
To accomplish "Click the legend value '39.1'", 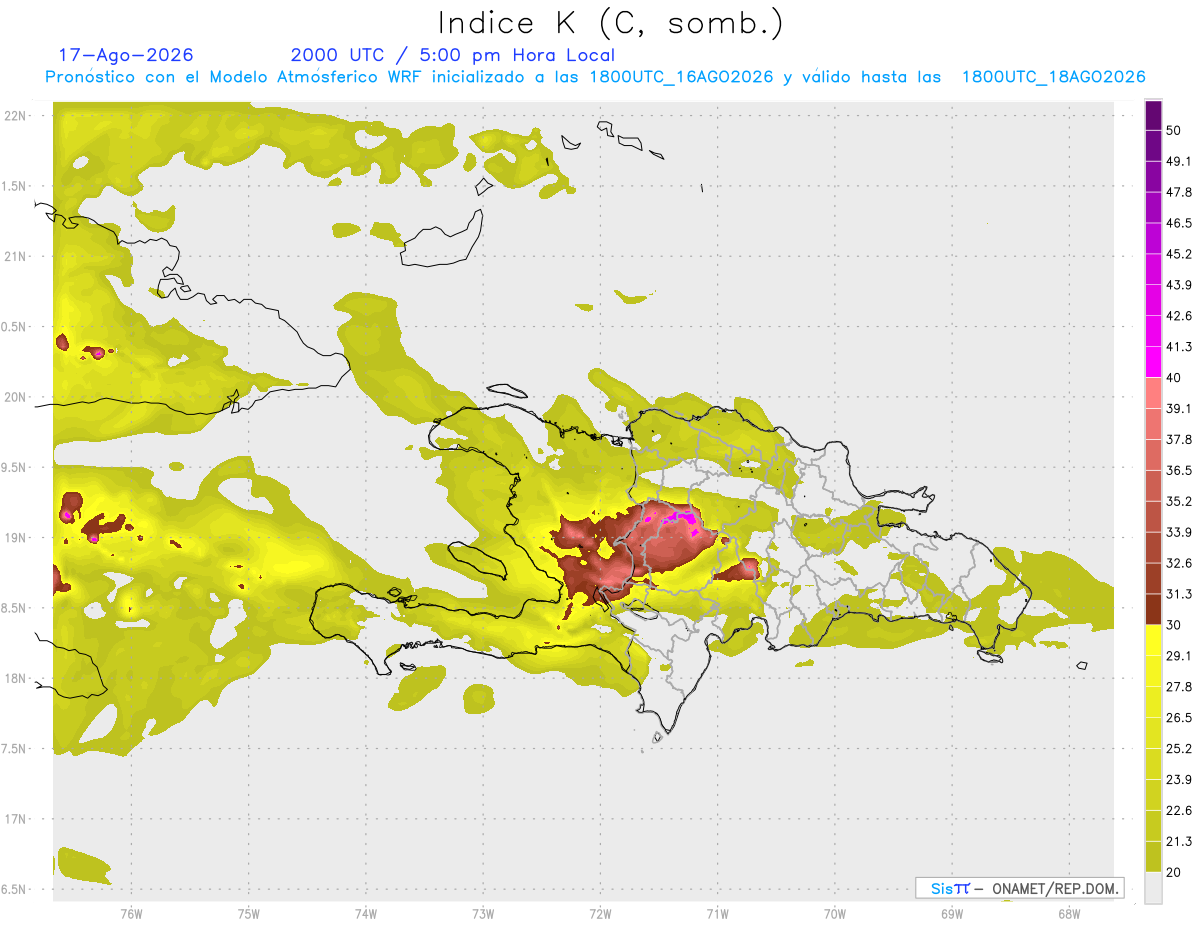I will (1179, 408).
